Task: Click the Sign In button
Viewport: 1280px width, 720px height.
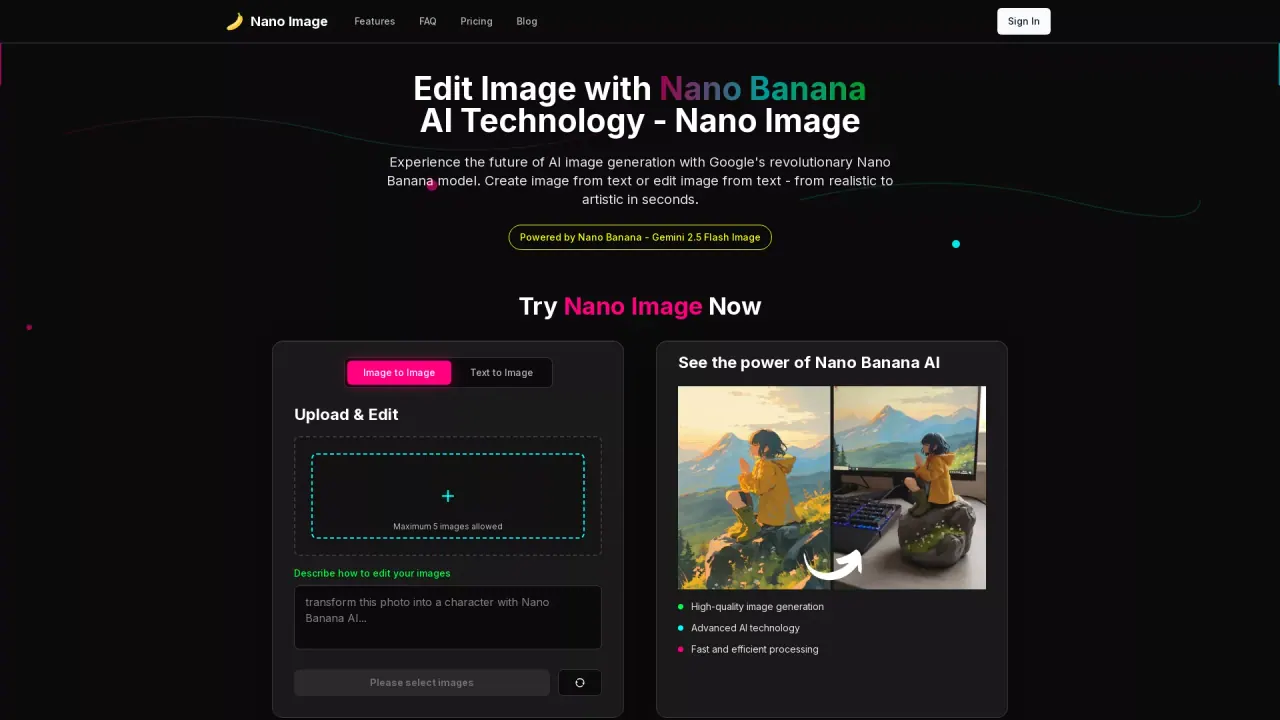Action: 1024,21
